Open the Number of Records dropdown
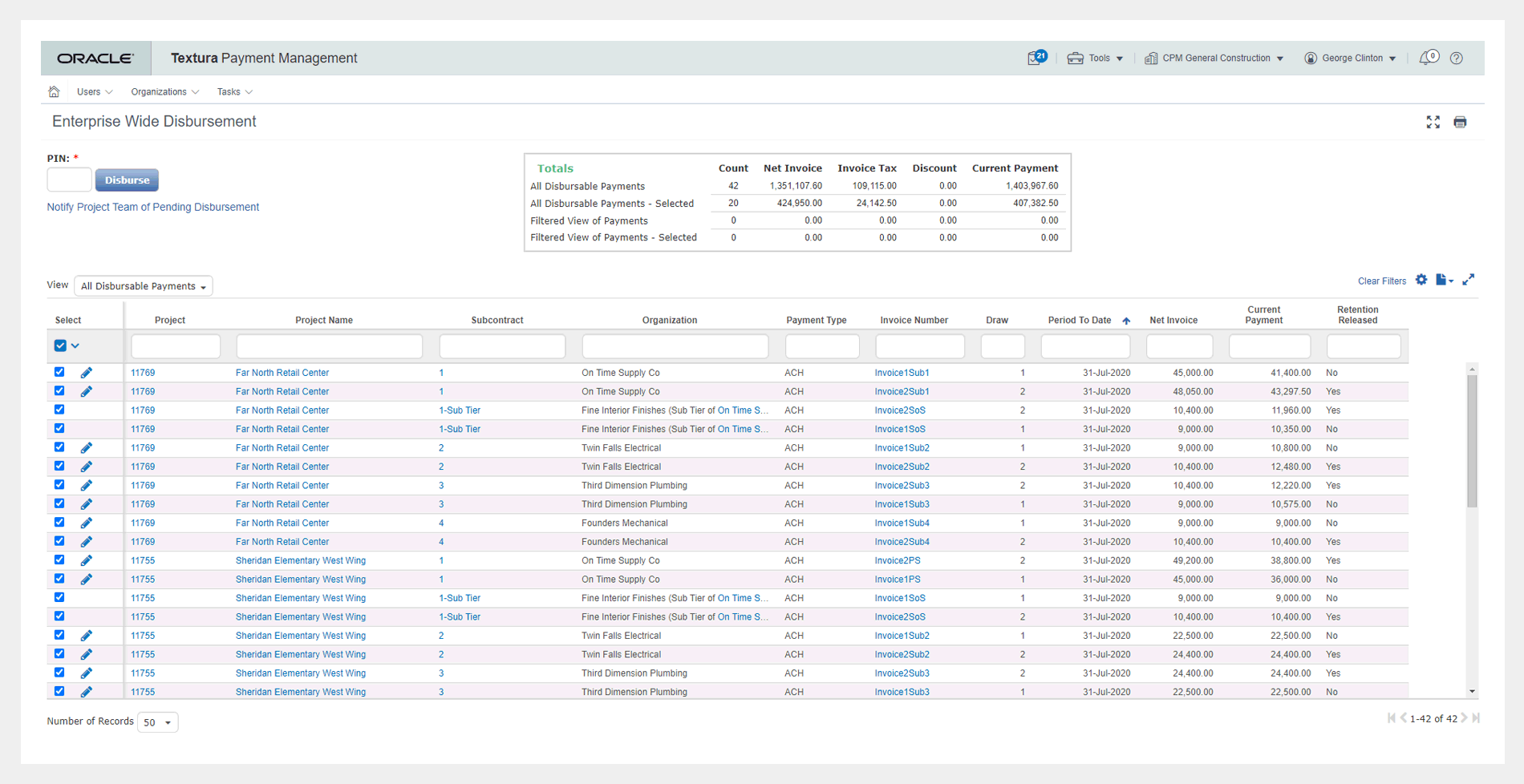The height and width of the screenshot is (784, 1524). (x=157, y=721)
